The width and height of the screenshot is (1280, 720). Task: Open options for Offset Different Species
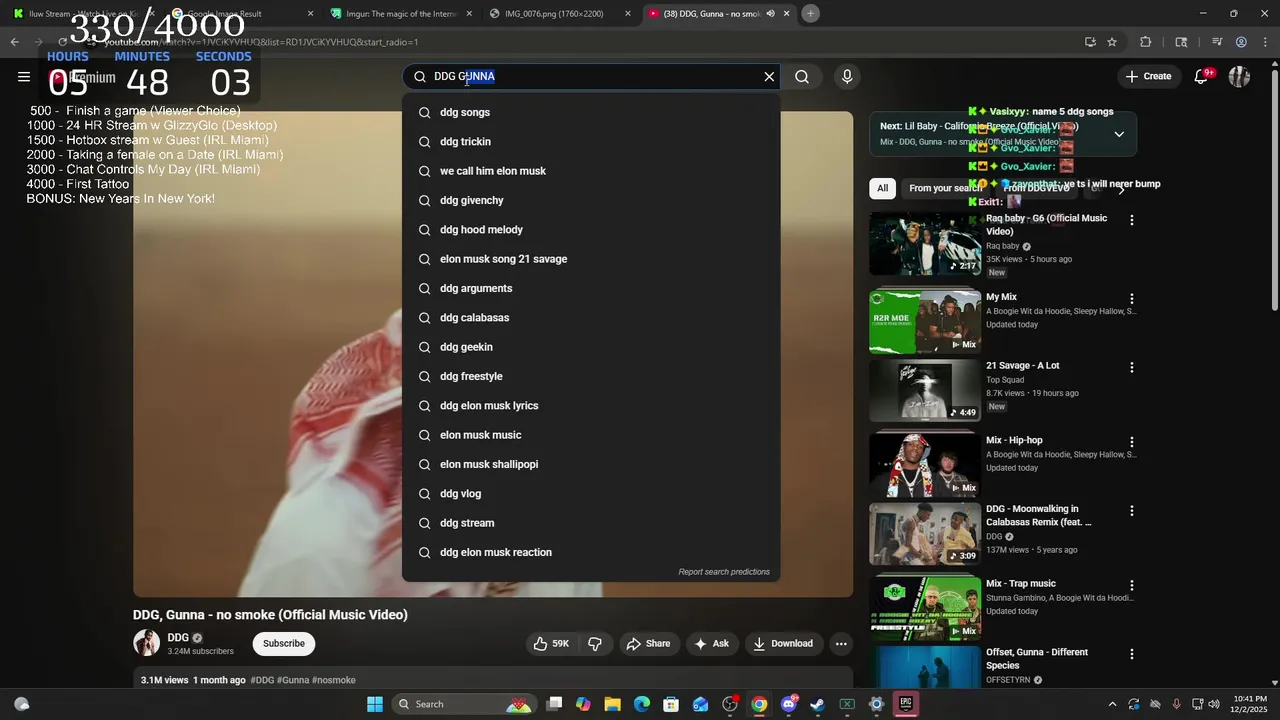[x=1132, y=654]
